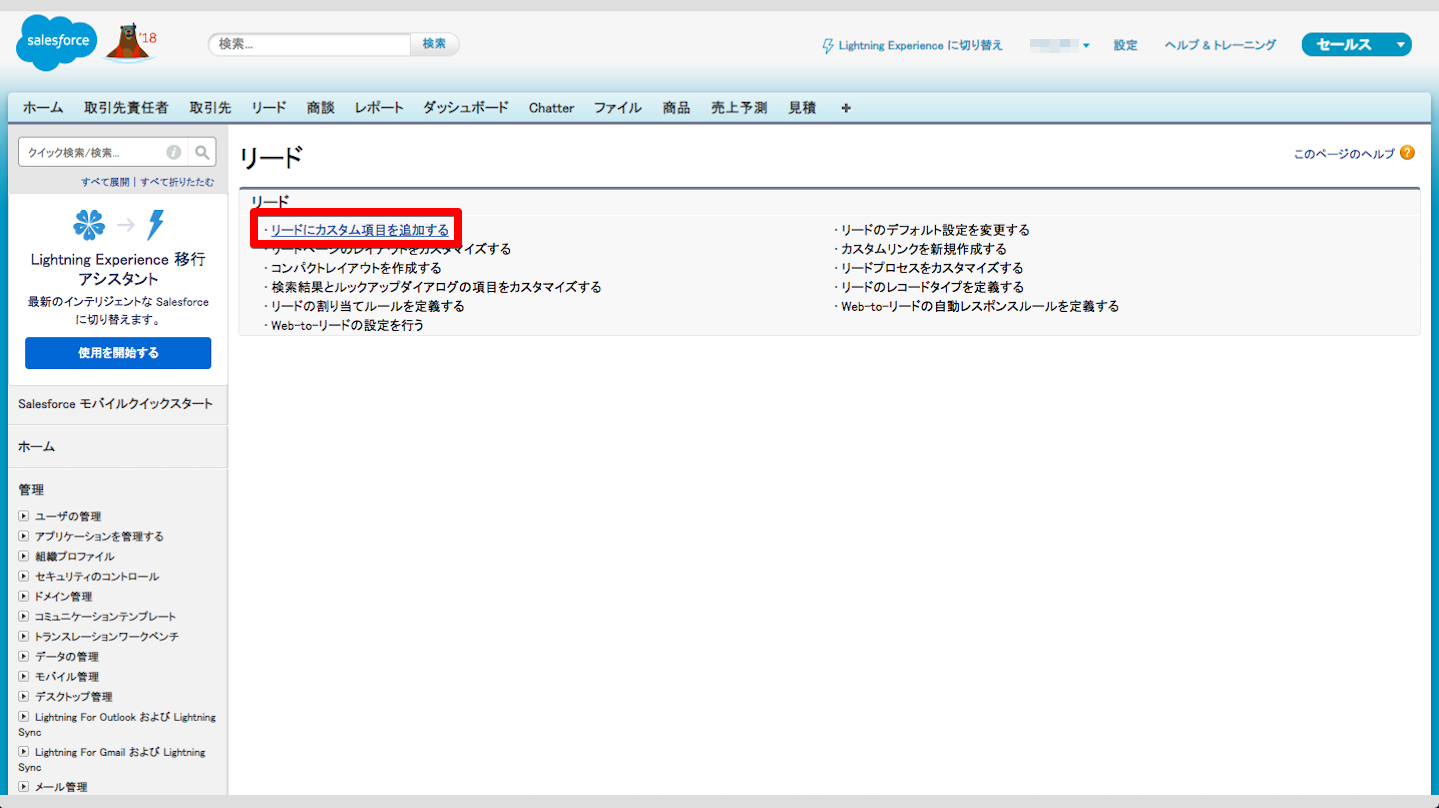Click リードの割り当てルールを定義する link
This screenshot has height=808, width=1439.
[368, 306]
